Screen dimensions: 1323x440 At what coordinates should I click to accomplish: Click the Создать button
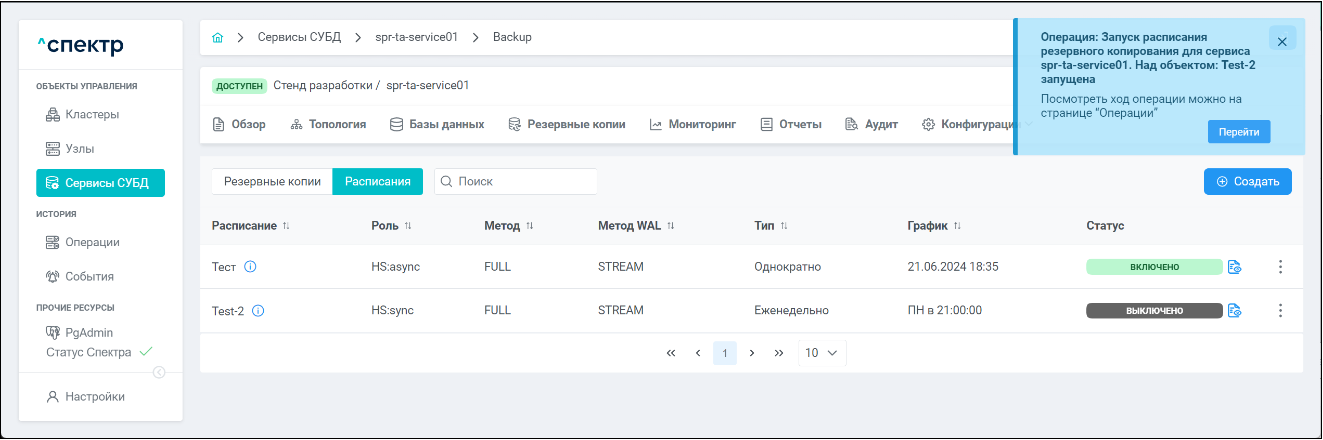(x=1247, y=182)
